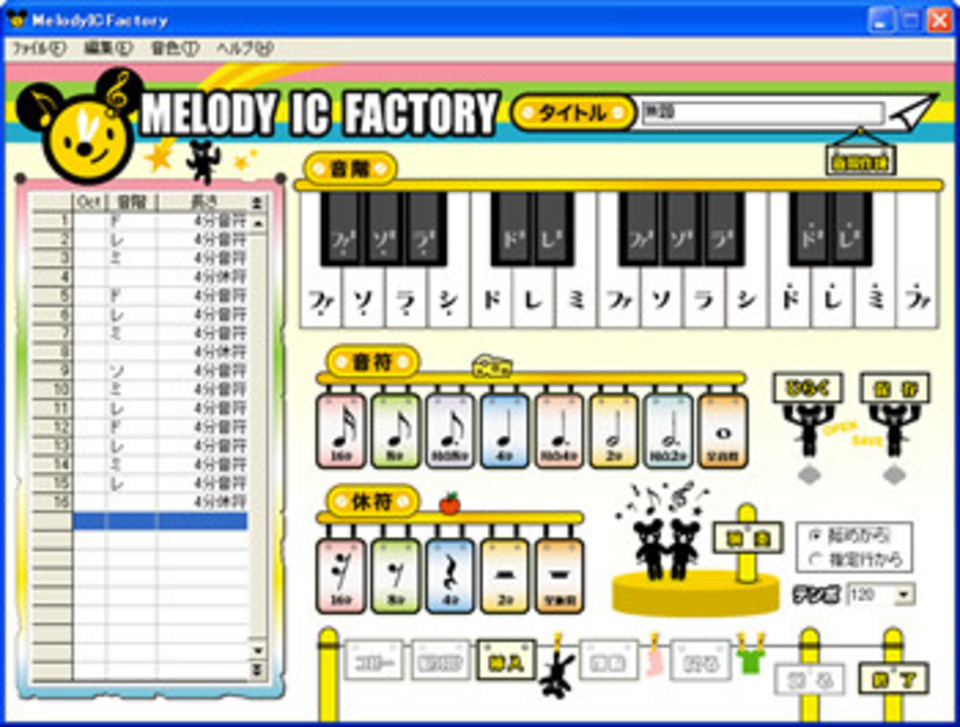Open the ヘルプ(H) menu
The width and height of the screenshot is (960, 727).
pyautogui.click(x=245, y=48)
